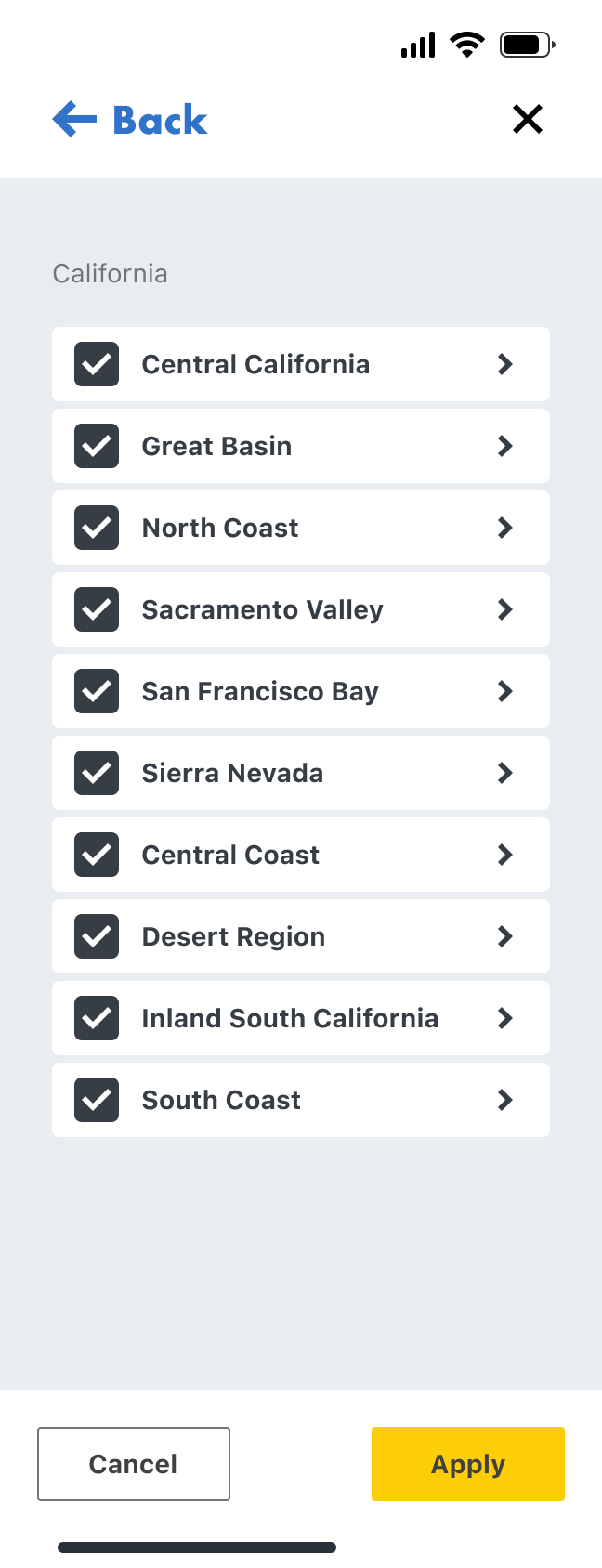Toggle the Desert Region checkbox

pos(97,936)
